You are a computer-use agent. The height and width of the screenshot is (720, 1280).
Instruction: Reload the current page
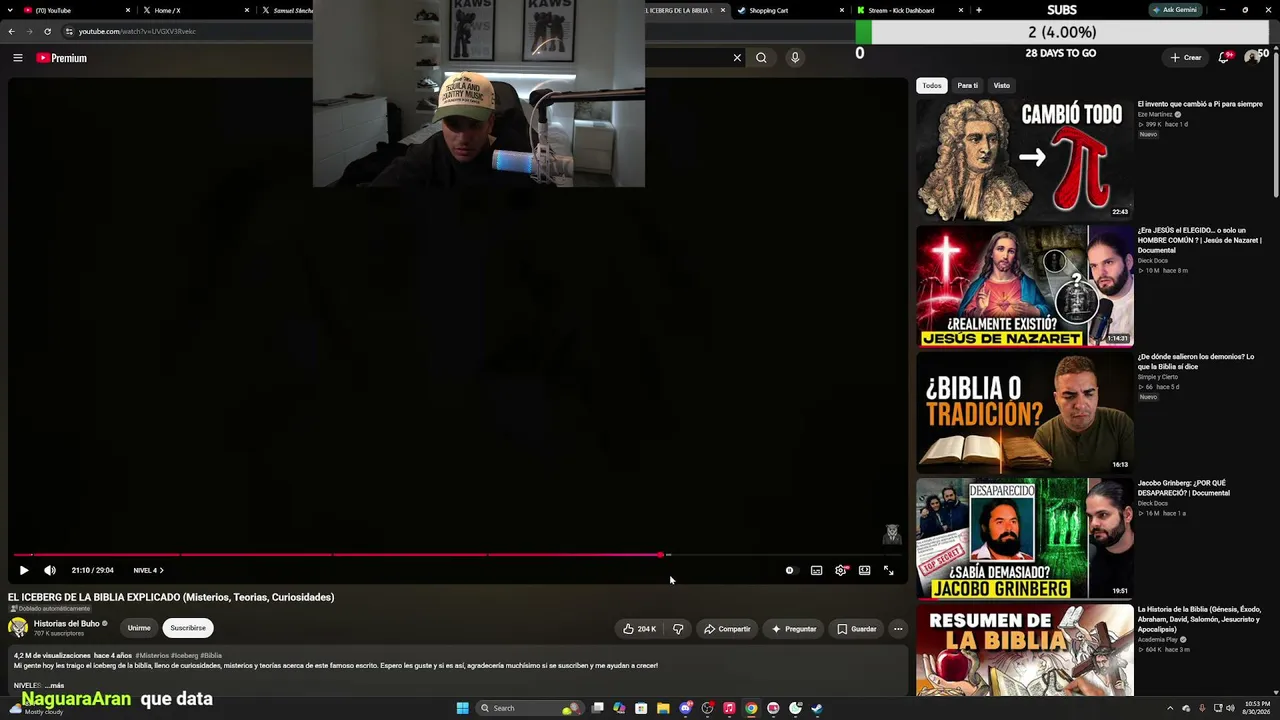click(47, 31)
